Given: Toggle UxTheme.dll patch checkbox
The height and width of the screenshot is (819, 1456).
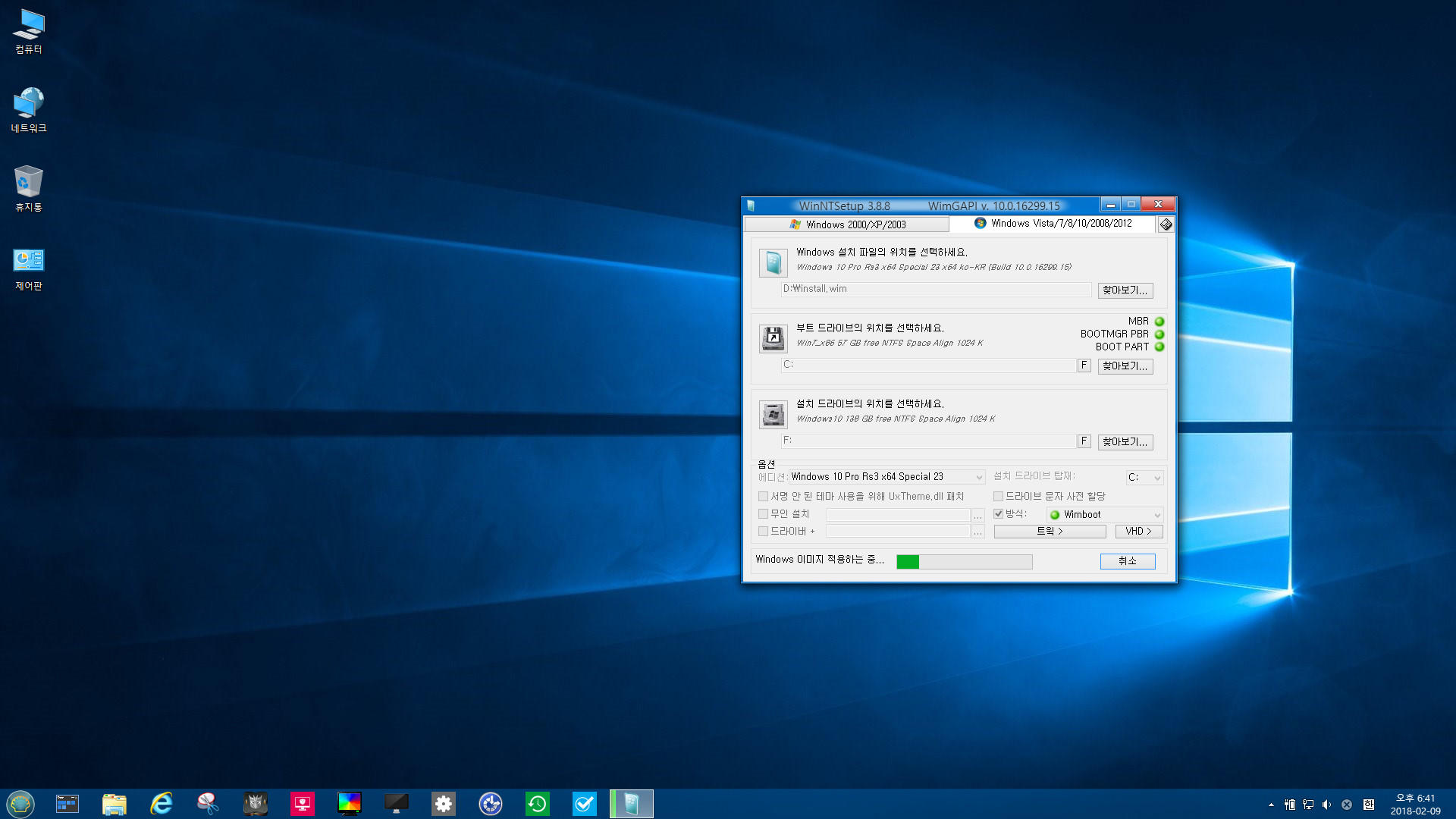Looking at the screenshot, I should click(x=764, y=497).
